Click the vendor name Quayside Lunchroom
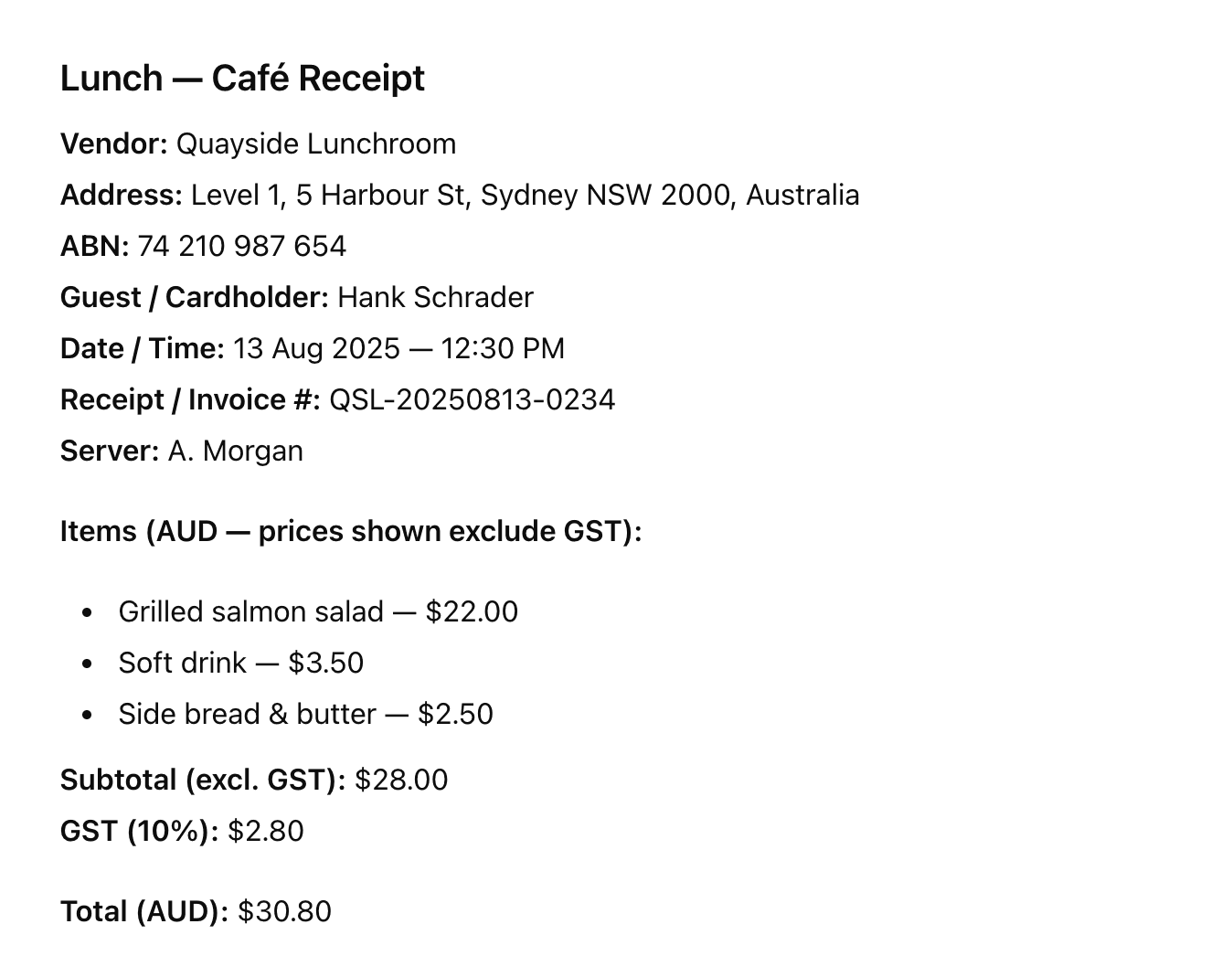 (x=315, y=144)
